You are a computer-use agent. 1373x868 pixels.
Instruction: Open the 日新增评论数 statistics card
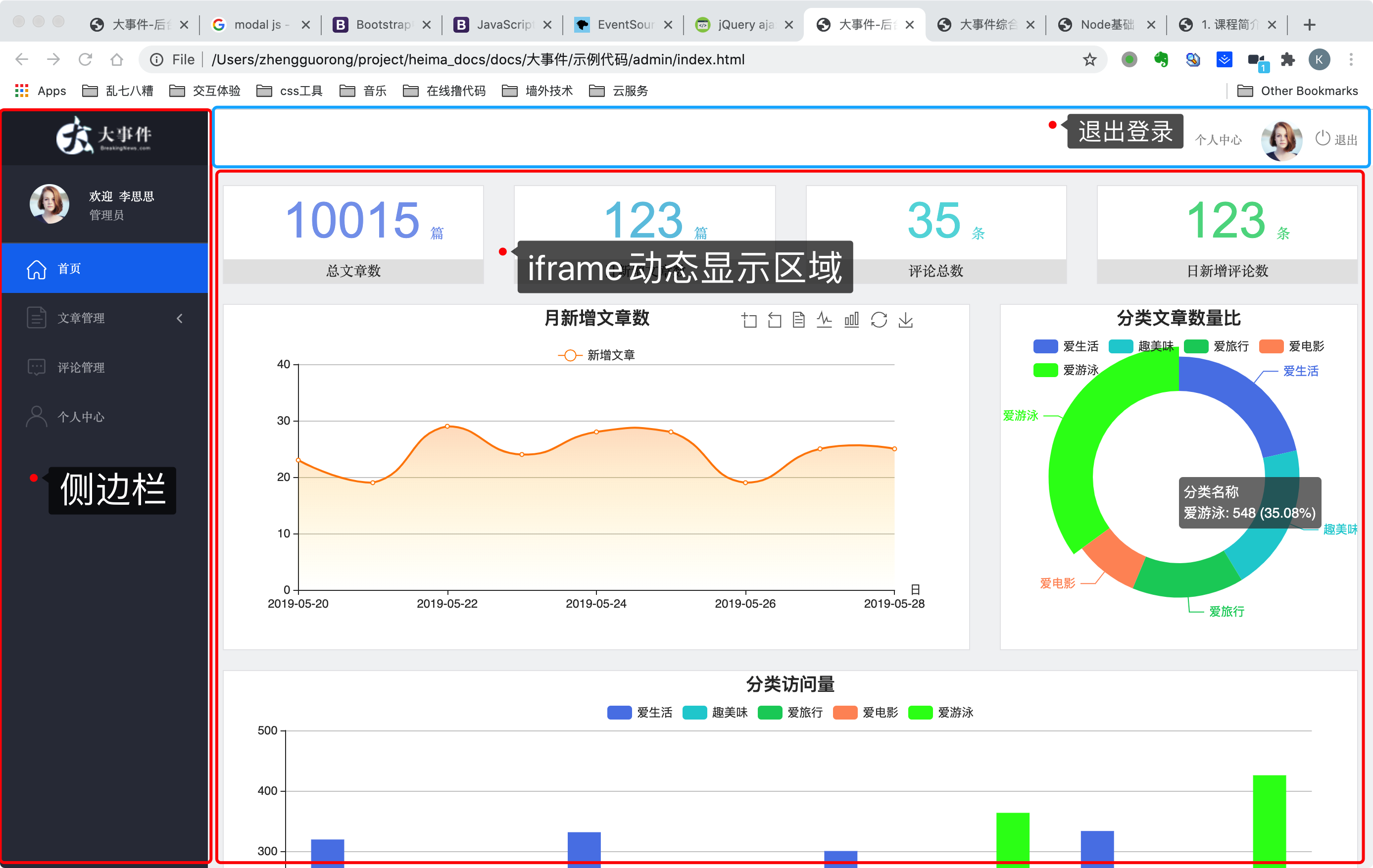coord(1227,234)
